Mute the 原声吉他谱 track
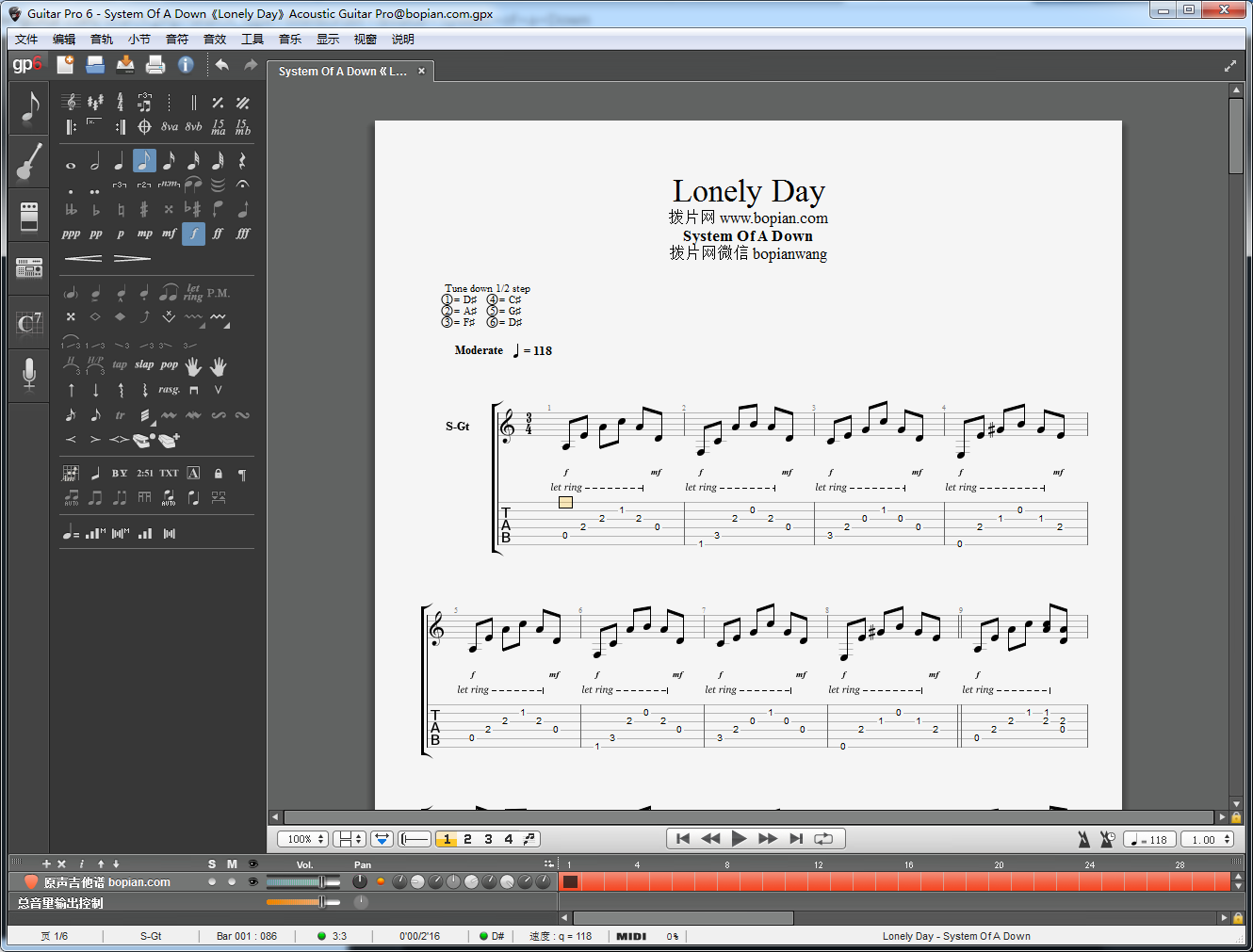The image size is (1253, 952). (x=232, y=881)
